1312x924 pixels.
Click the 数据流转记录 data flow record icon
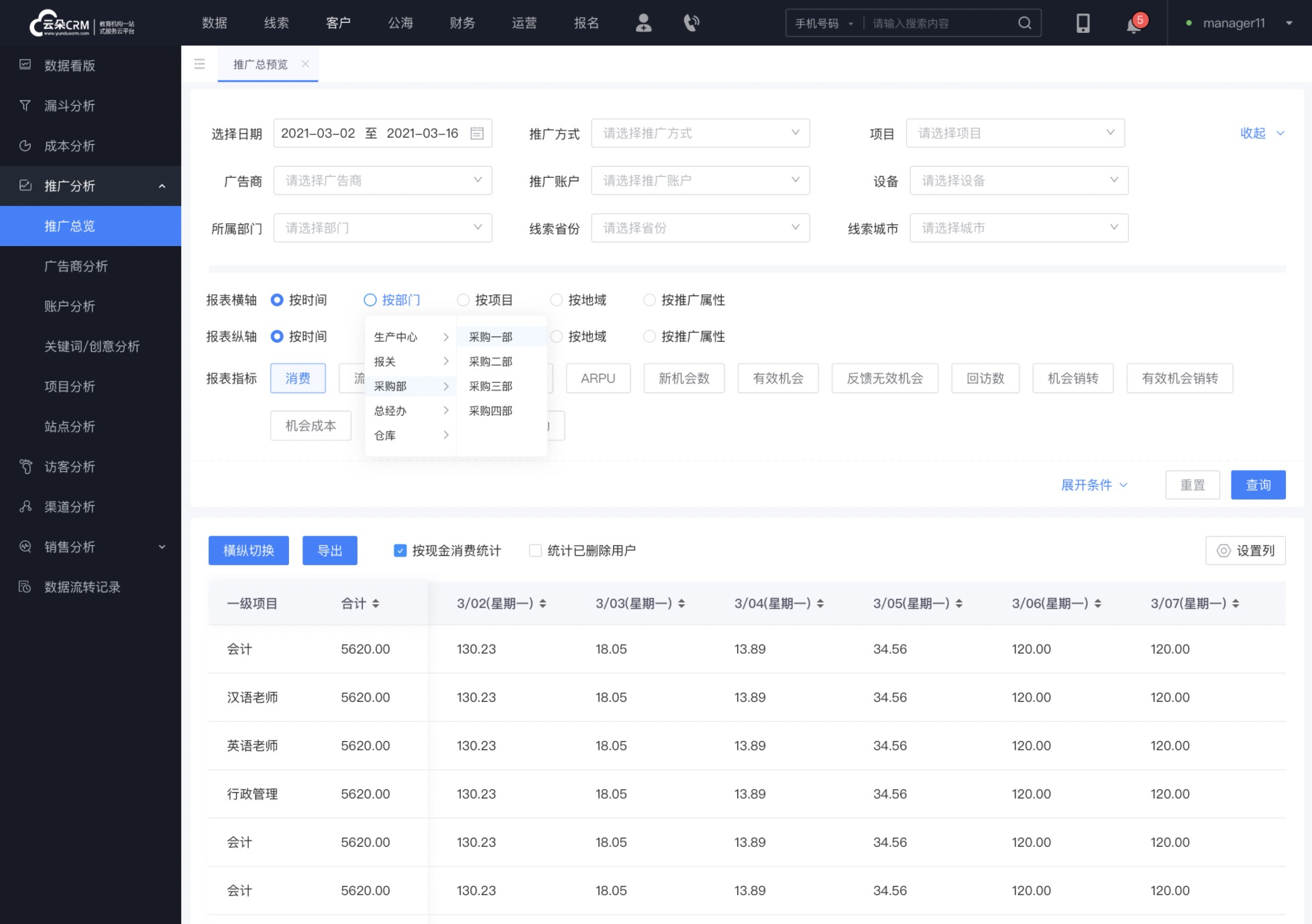click(x=25, y=587)
